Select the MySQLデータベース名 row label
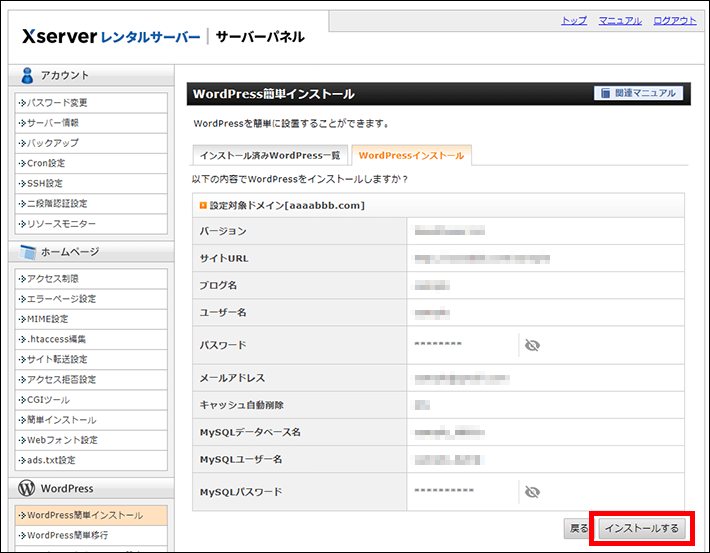Screen dimensions: 710x553 [x=250, y=433]
